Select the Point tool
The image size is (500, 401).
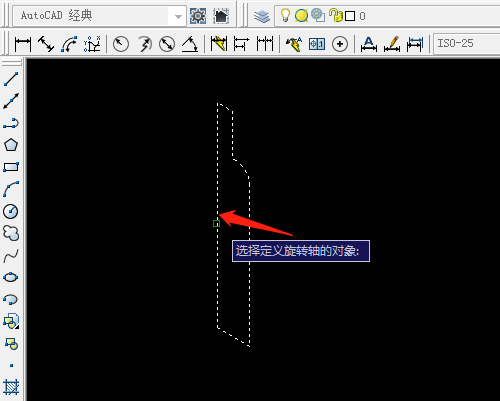point(11,365)
